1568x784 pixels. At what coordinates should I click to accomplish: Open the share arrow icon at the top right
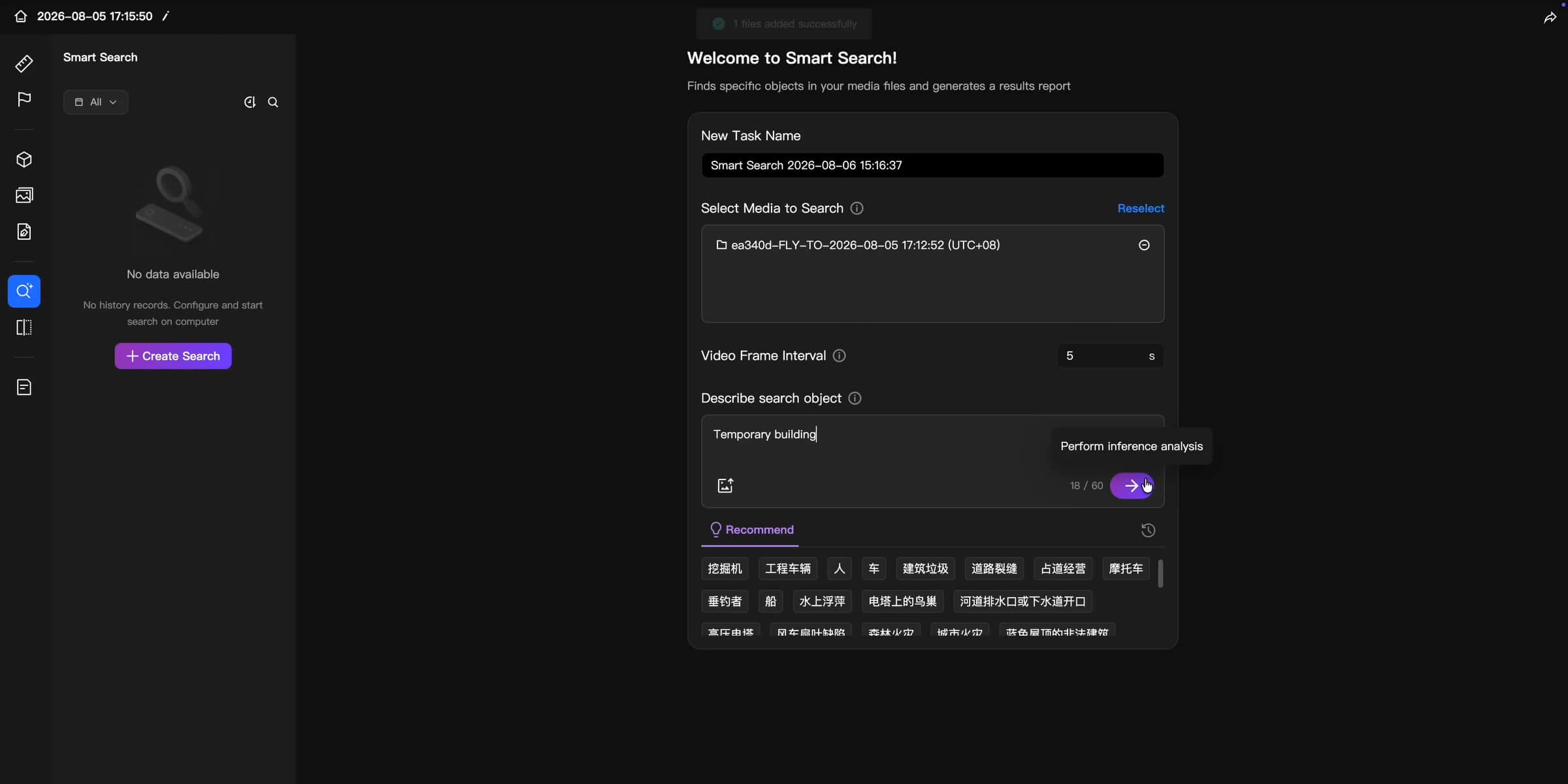coord(1550,18)
